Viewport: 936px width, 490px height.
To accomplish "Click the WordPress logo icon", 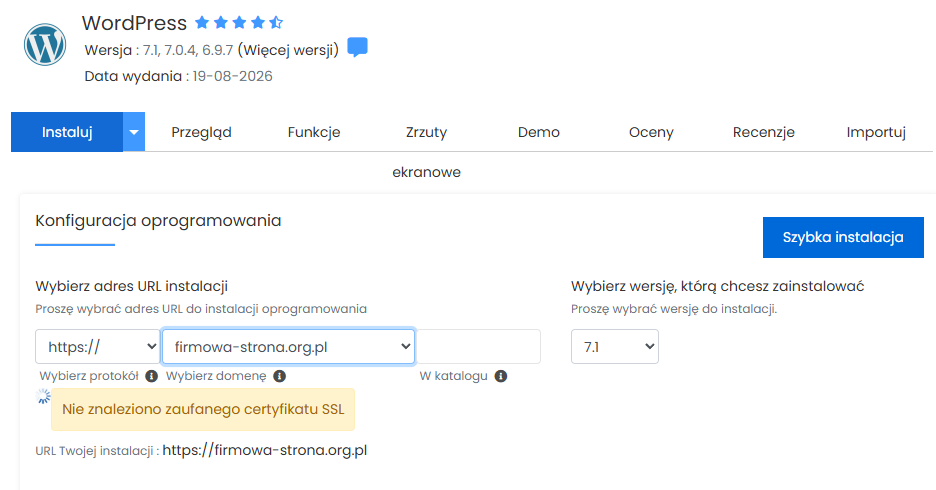I will click(45, 44).
